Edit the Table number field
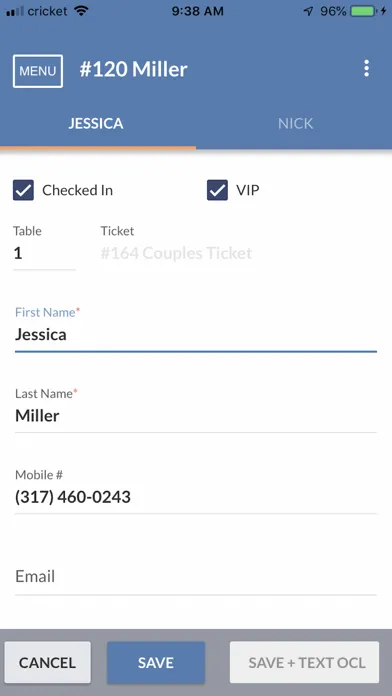392x696 pixels. pos(44,254)
